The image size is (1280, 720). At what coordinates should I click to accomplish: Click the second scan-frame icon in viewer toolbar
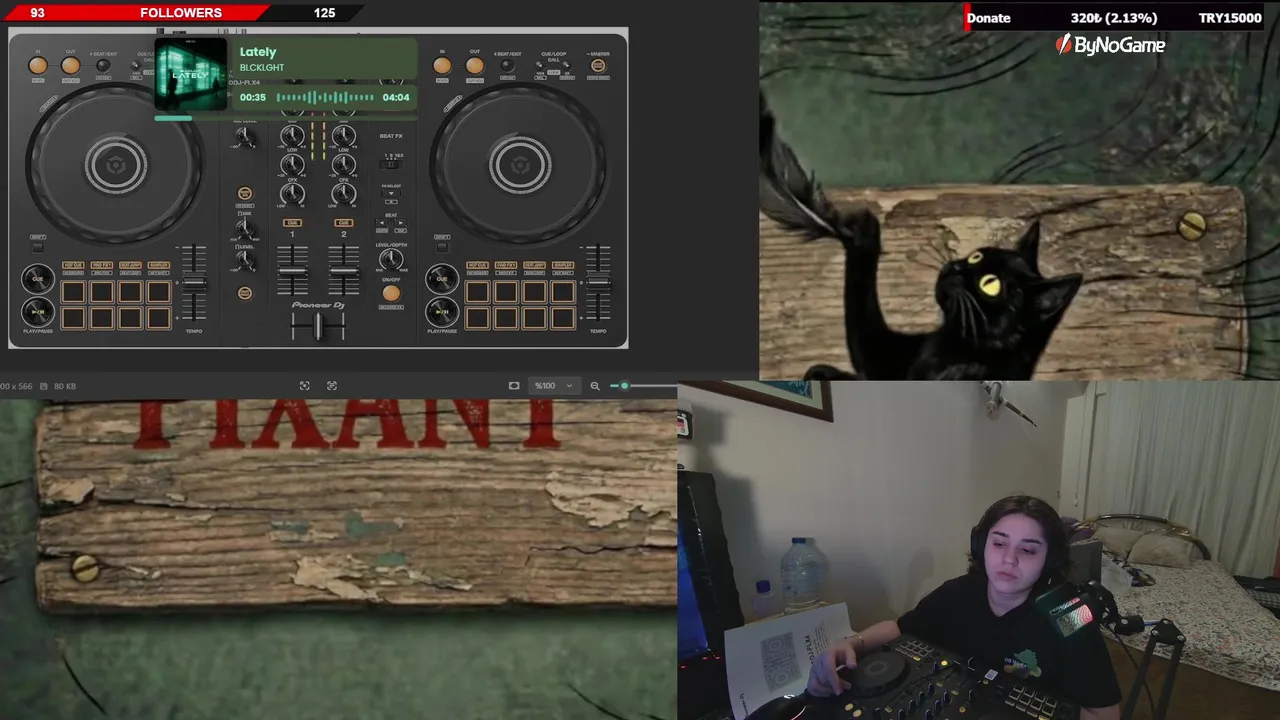(x=332, y=386)
